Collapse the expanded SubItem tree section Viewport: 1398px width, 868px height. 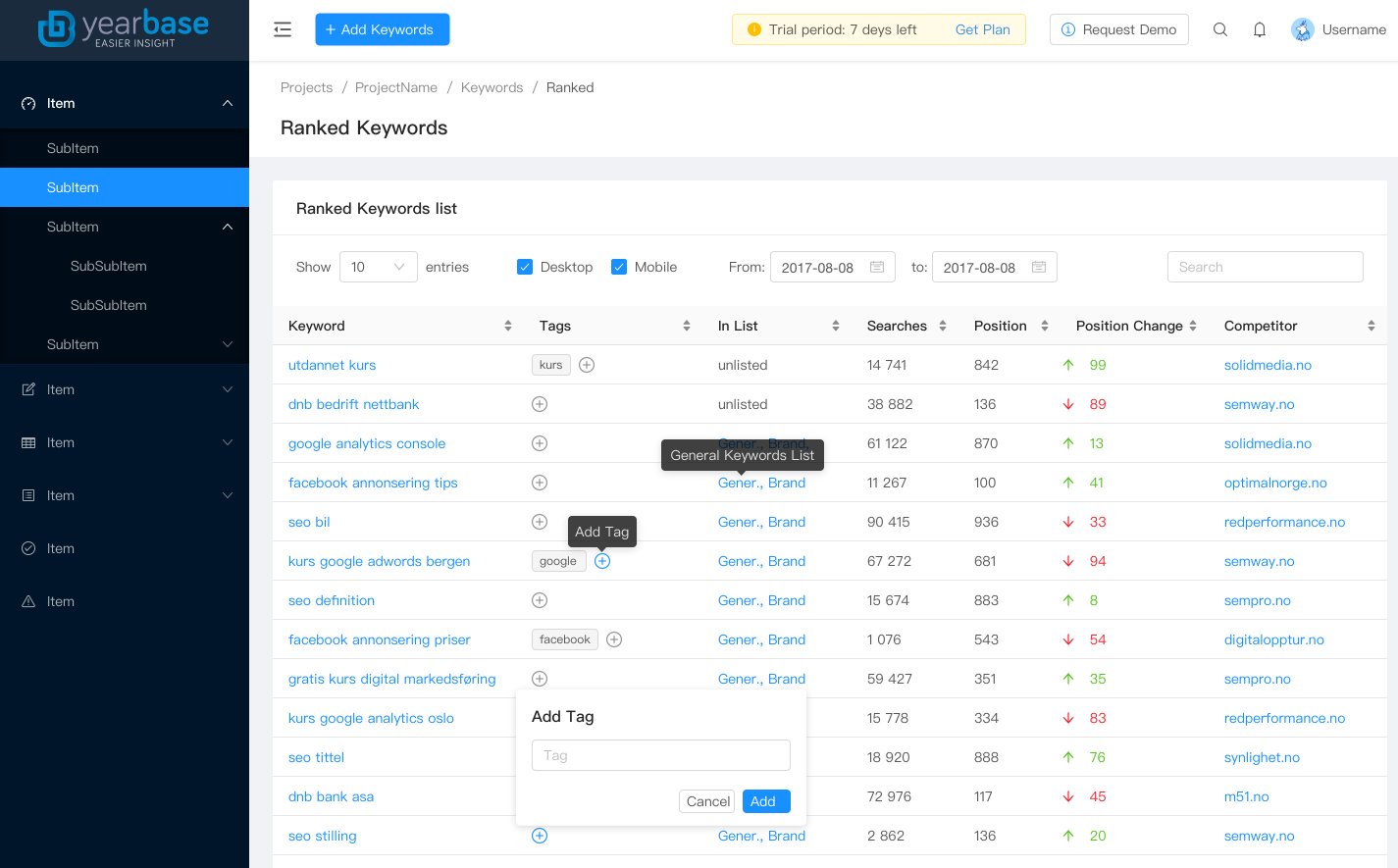pos(228,227)
